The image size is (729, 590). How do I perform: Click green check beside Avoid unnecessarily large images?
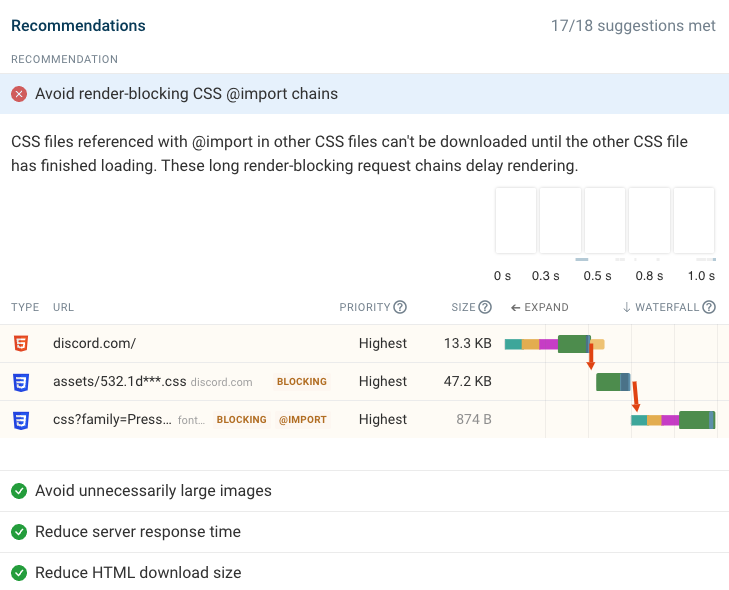tap(19, 491)
